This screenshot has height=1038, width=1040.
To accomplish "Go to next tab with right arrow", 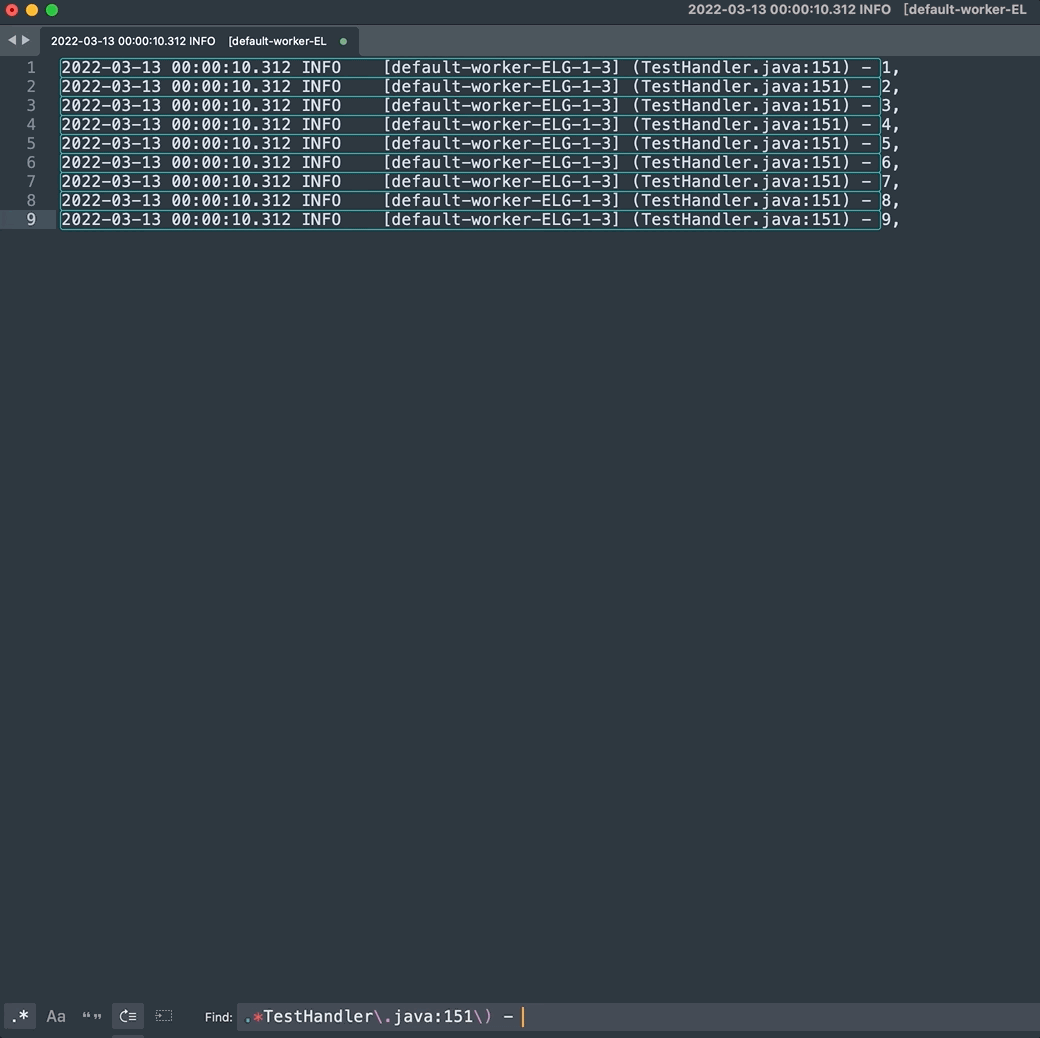I will pos(26,40).
